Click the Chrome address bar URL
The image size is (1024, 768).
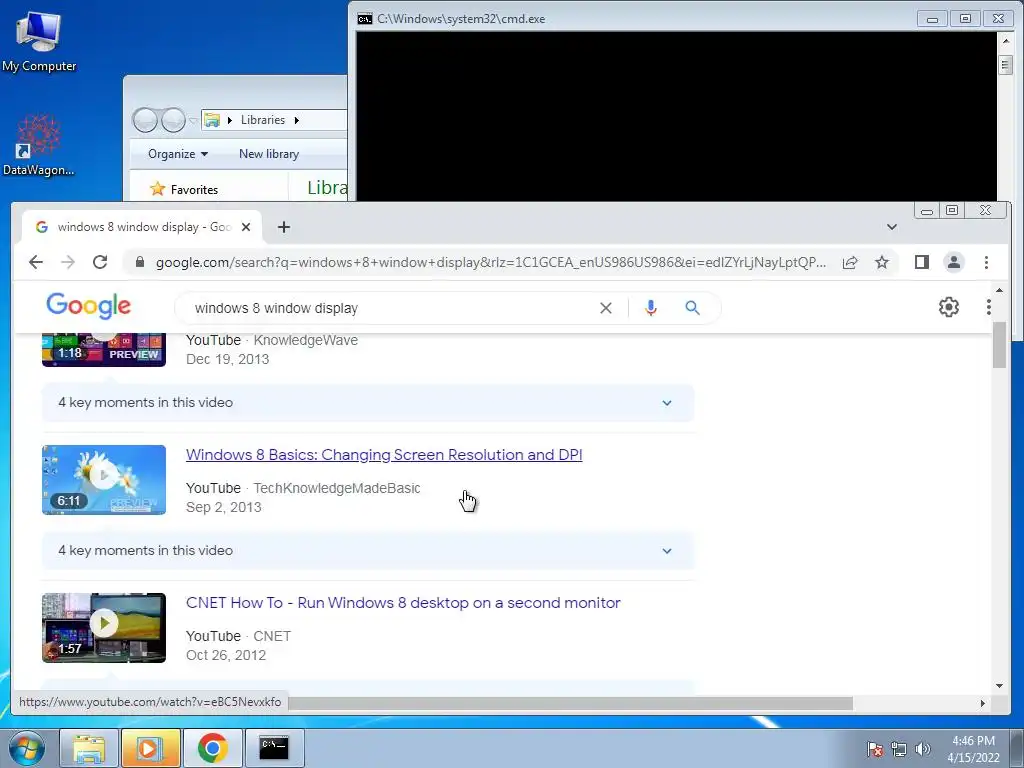(490, 263)
